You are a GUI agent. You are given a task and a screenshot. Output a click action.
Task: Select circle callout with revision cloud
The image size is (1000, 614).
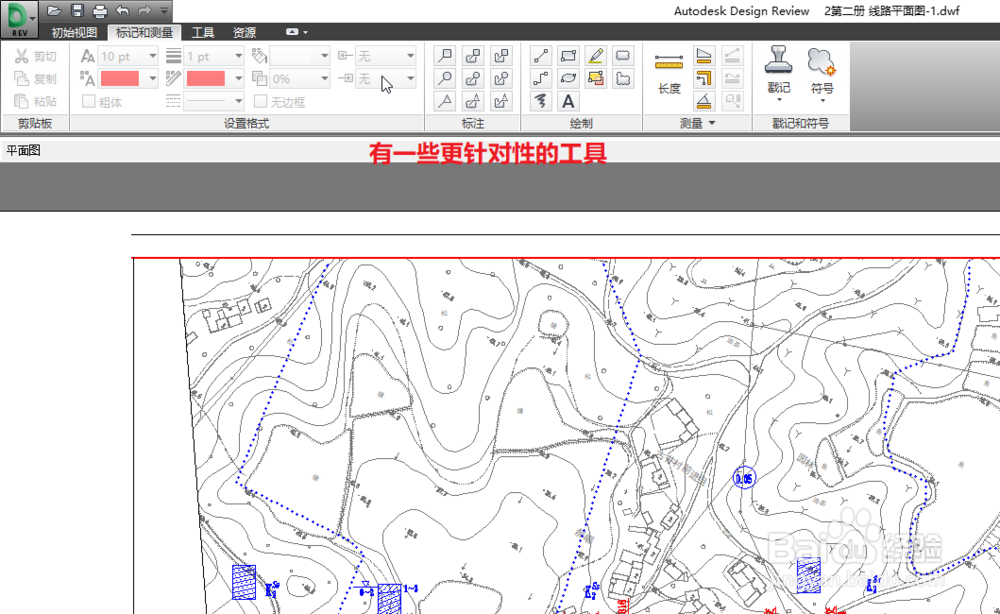[x=473, y=78]
